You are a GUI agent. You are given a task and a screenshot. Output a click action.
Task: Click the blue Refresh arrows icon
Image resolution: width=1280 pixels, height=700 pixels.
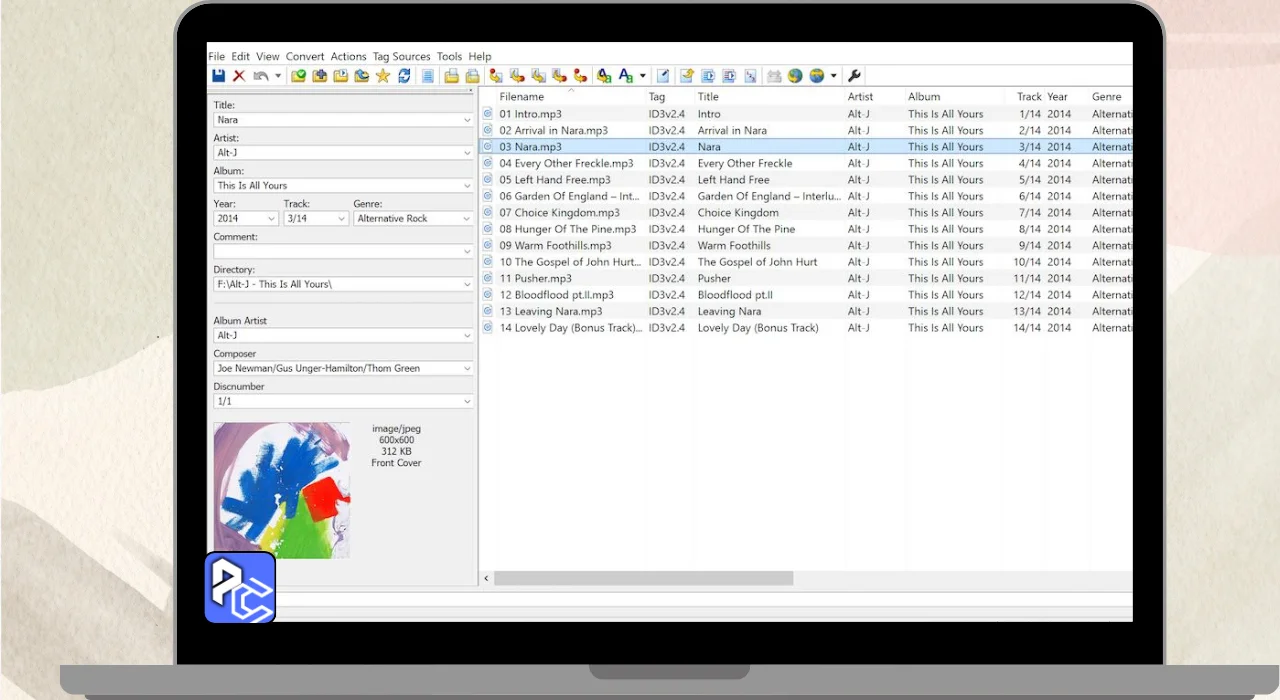click(x=404, y=76)
